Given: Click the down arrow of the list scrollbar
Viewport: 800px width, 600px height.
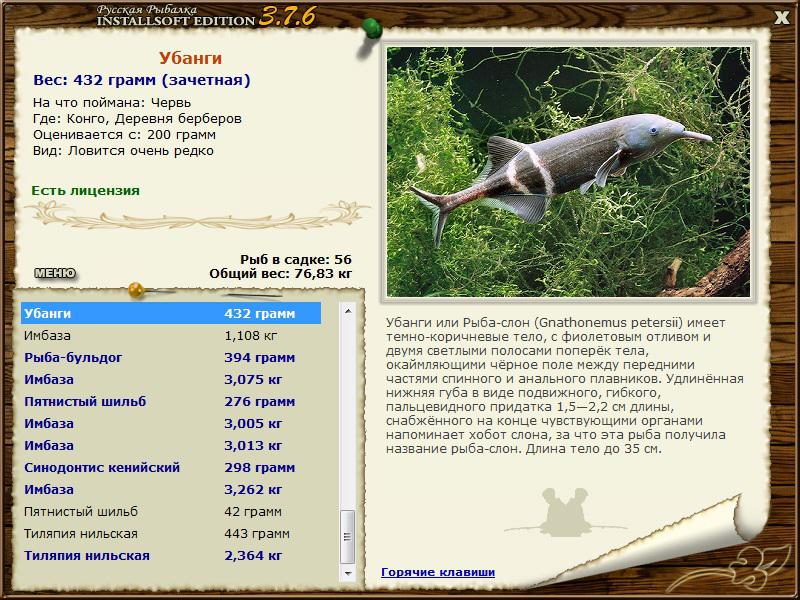Looking at the screenshot, I should click(348, 573).
